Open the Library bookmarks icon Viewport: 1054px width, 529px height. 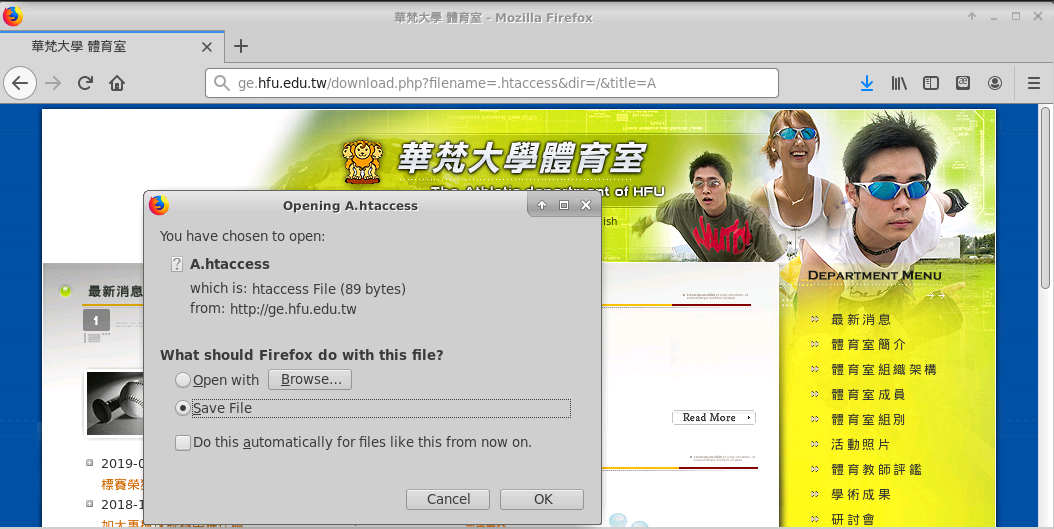click(x=899, y=83)
